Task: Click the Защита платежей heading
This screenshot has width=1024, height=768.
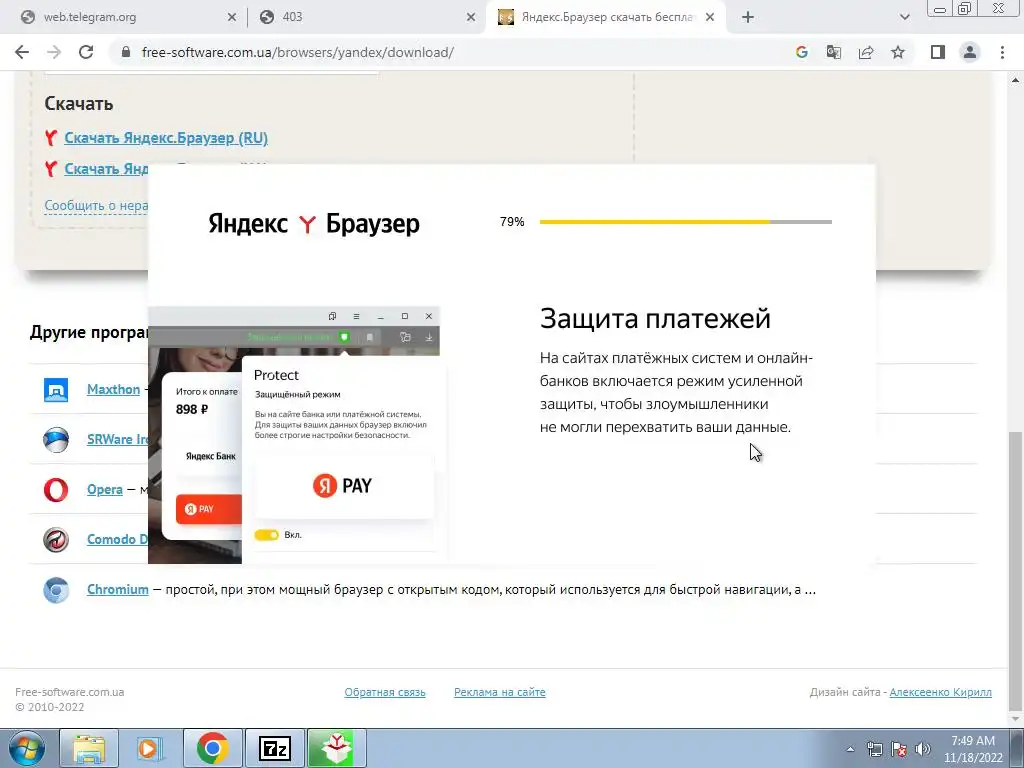Action: [655, 319]
